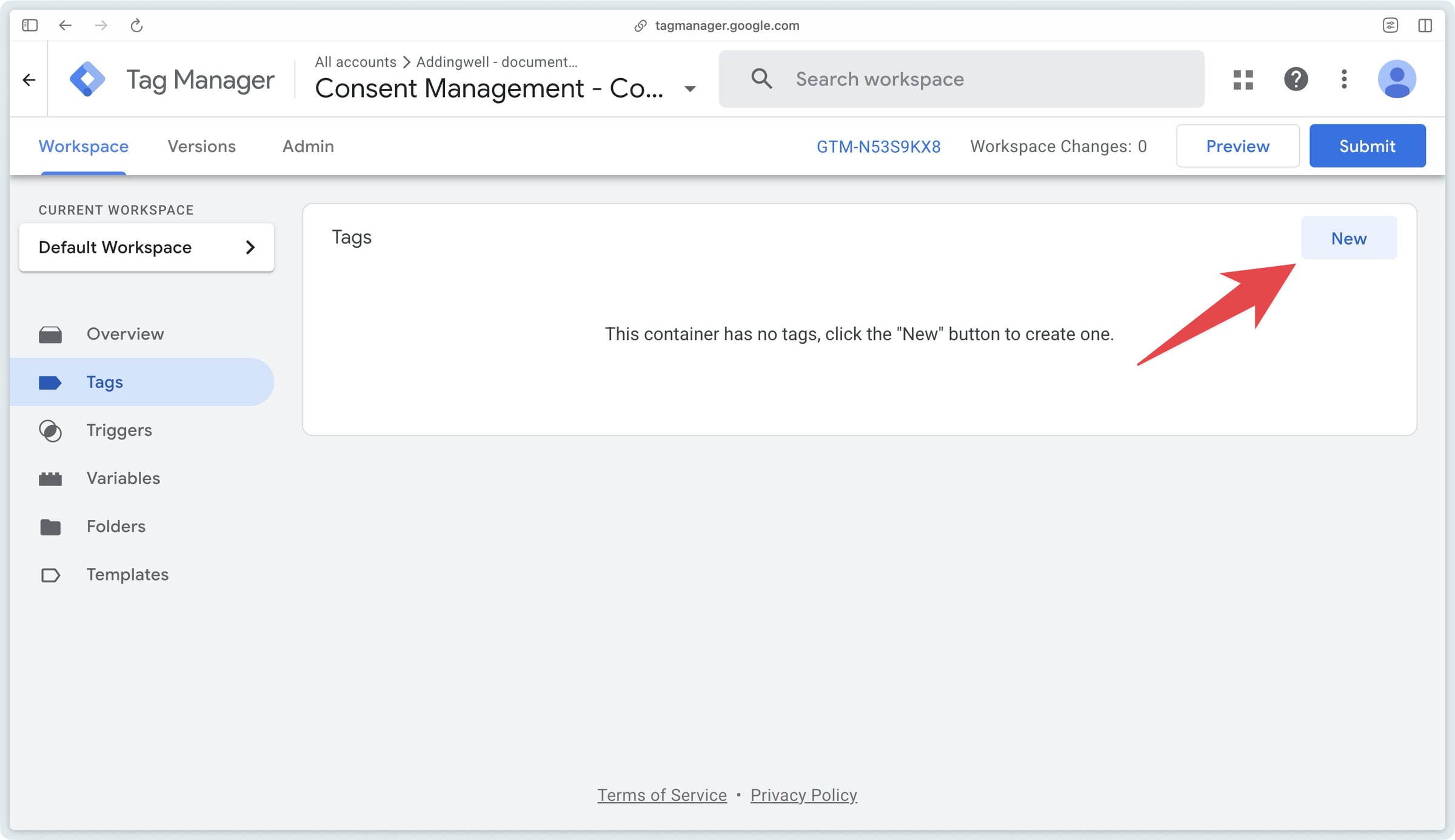Click the All accounts breadcrumb

355,62
